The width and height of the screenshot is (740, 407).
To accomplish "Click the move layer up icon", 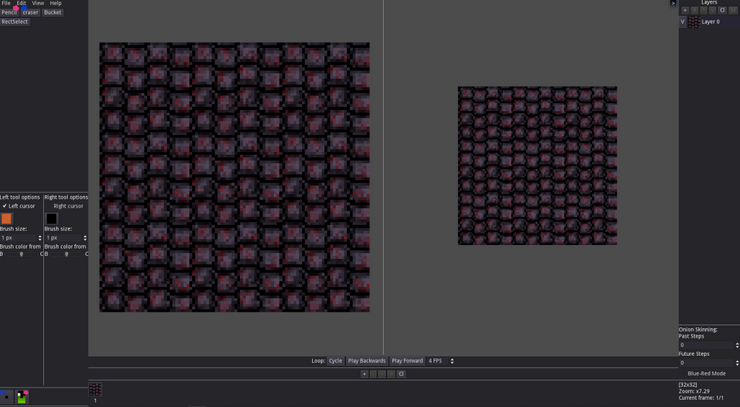I will pos(704,10).
